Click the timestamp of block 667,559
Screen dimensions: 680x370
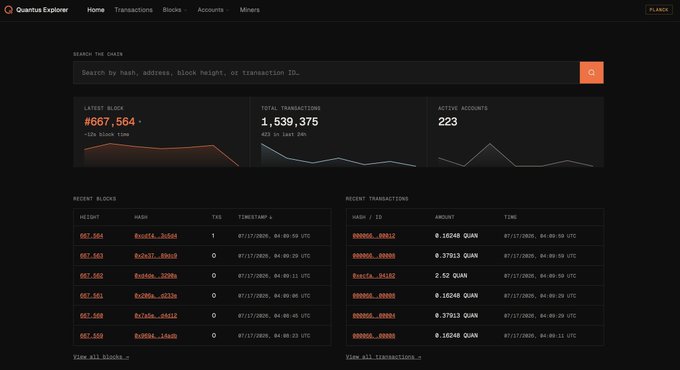(x=274, y=336)
